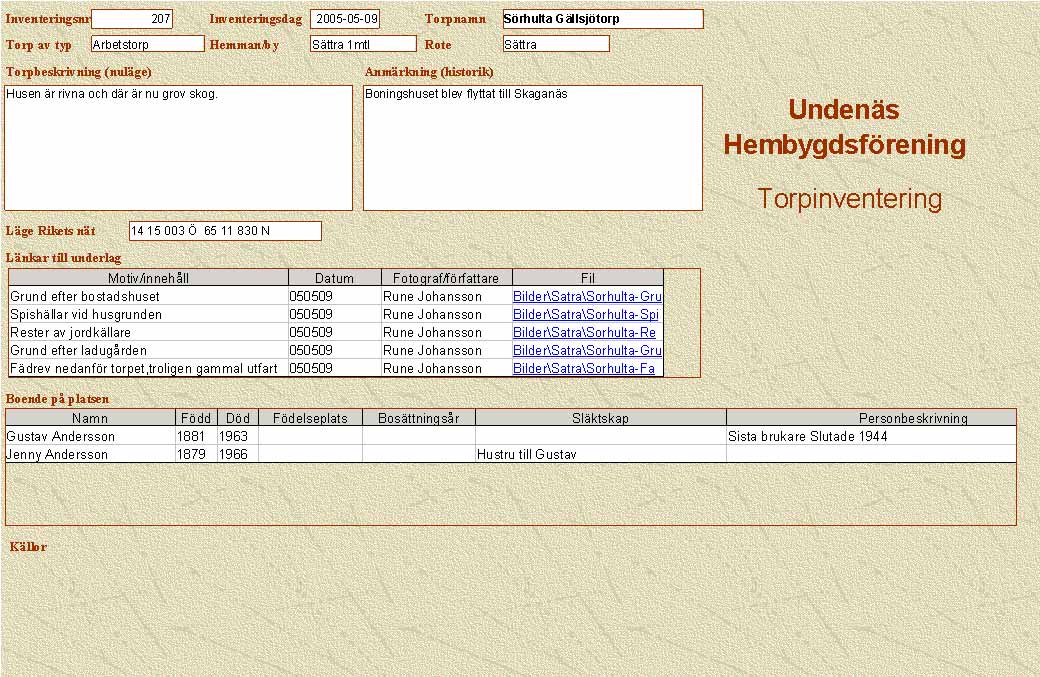
Task: Click the Fotograf/författare column header
Action: click(446, 278)
